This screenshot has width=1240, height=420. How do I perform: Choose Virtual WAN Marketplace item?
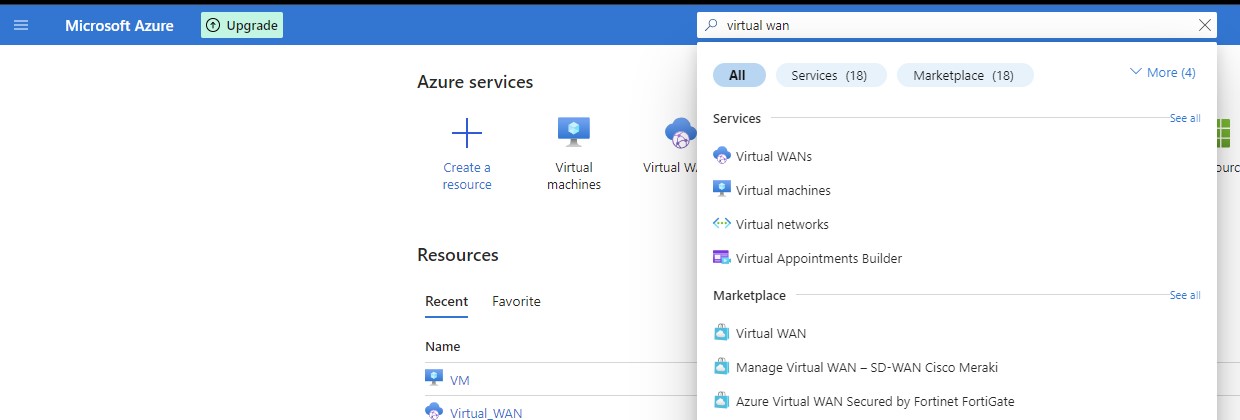coord(770,333)
